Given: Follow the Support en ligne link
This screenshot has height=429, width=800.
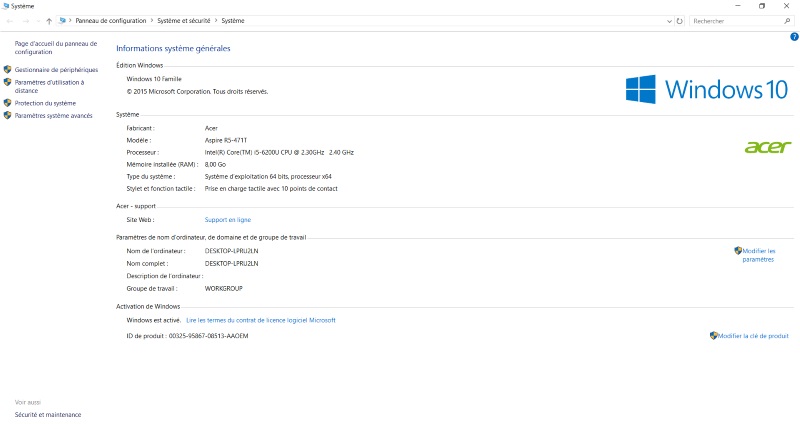Looking at the screenshot, I should coord(228,220).
